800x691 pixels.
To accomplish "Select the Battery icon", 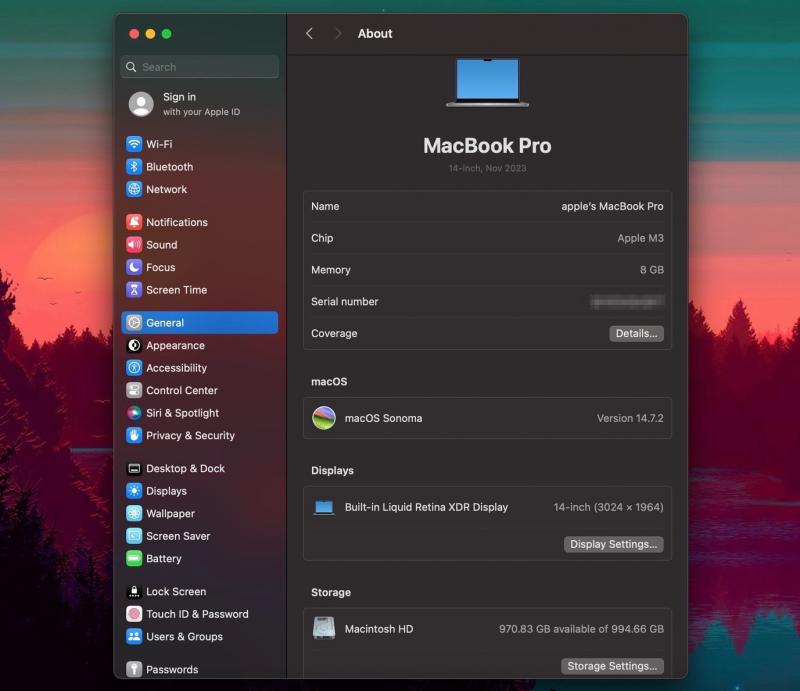I will [134, 558].
